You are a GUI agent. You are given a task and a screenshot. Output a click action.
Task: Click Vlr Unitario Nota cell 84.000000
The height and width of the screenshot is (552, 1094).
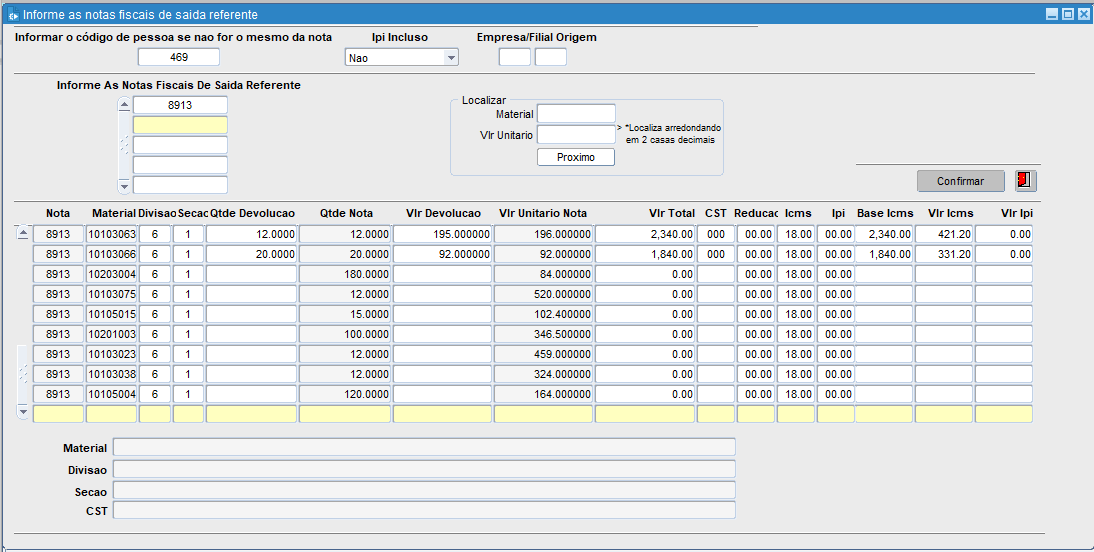click(544, 274)
